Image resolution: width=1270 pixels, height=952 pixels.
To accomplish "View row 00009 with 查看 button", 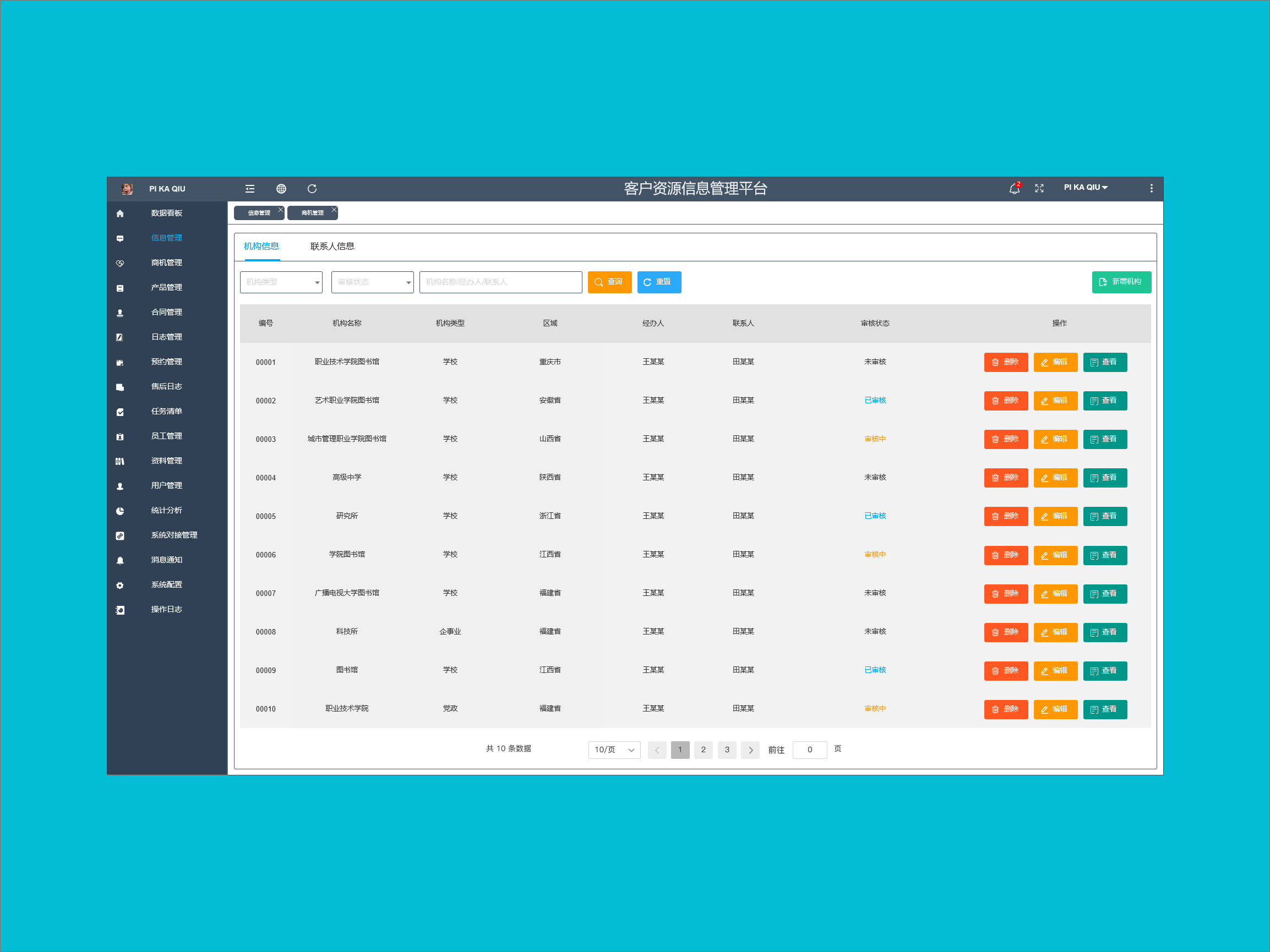I will click(x=1105, y=671).
